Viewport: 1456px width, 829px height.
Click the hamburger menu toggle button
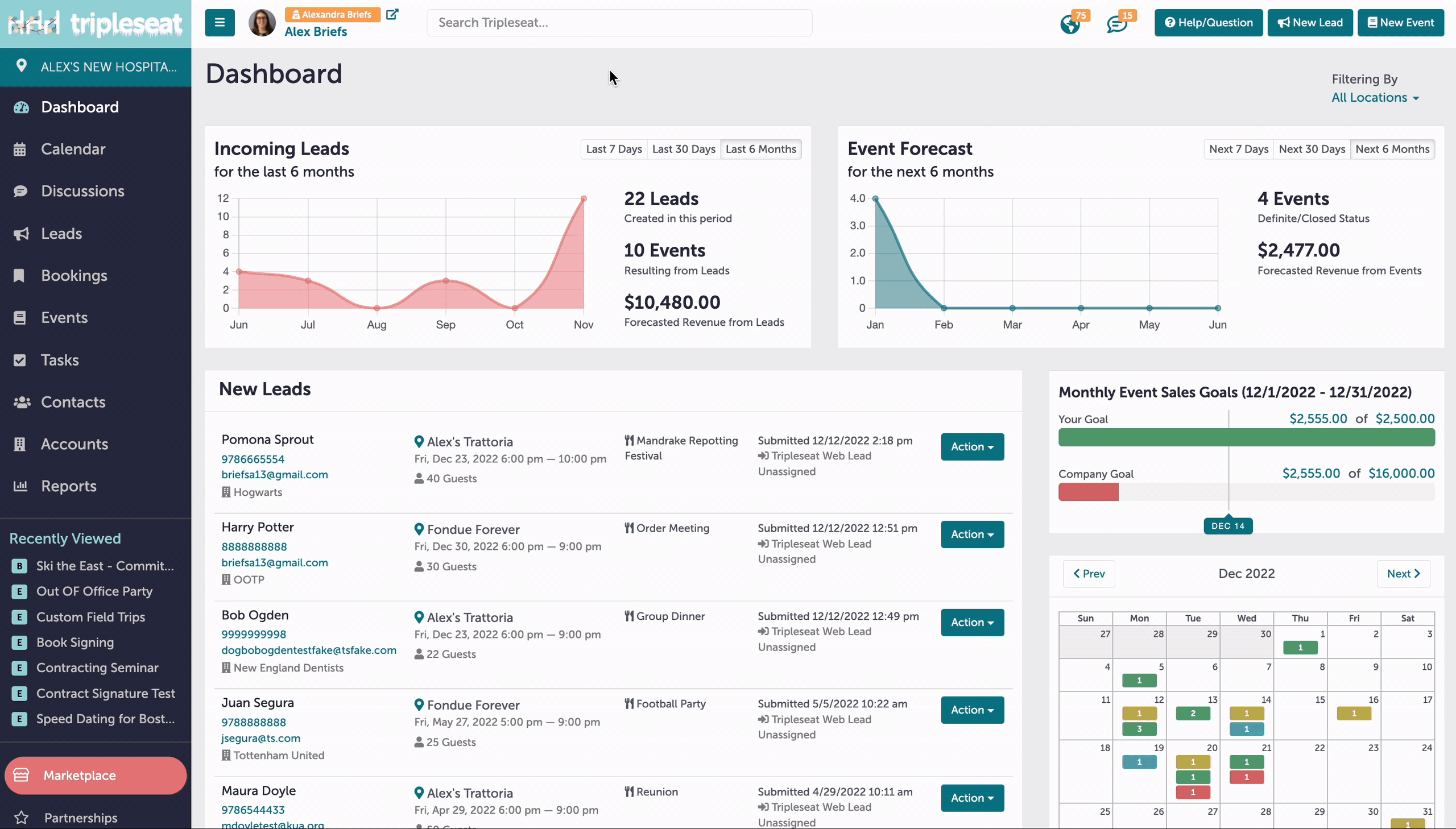(219, 23)
